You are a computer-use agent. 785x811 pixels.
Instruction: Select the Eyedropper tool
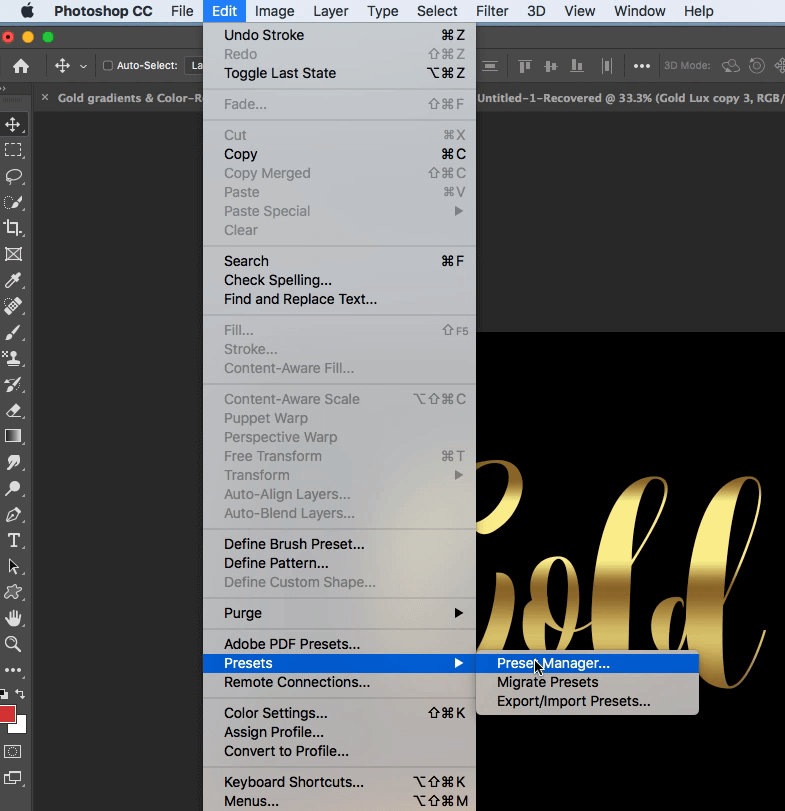(x=13, y=280)
